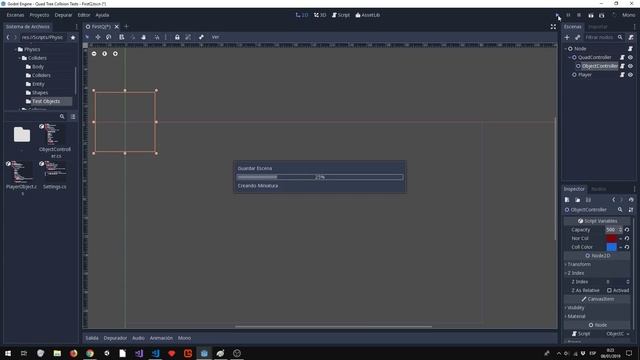Load resource via Inspector folder icon
This screenshot has height=360, width=640.
coord(578,200)
